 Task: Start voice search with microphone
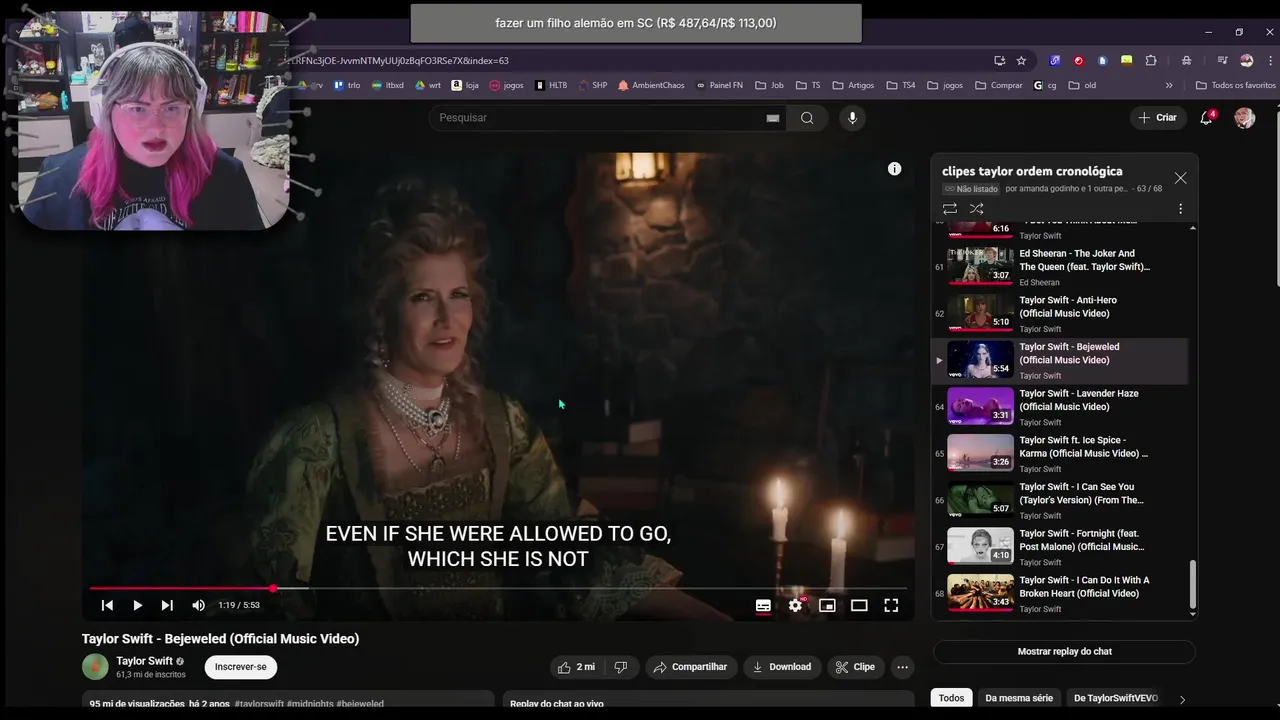coord(852,118)
